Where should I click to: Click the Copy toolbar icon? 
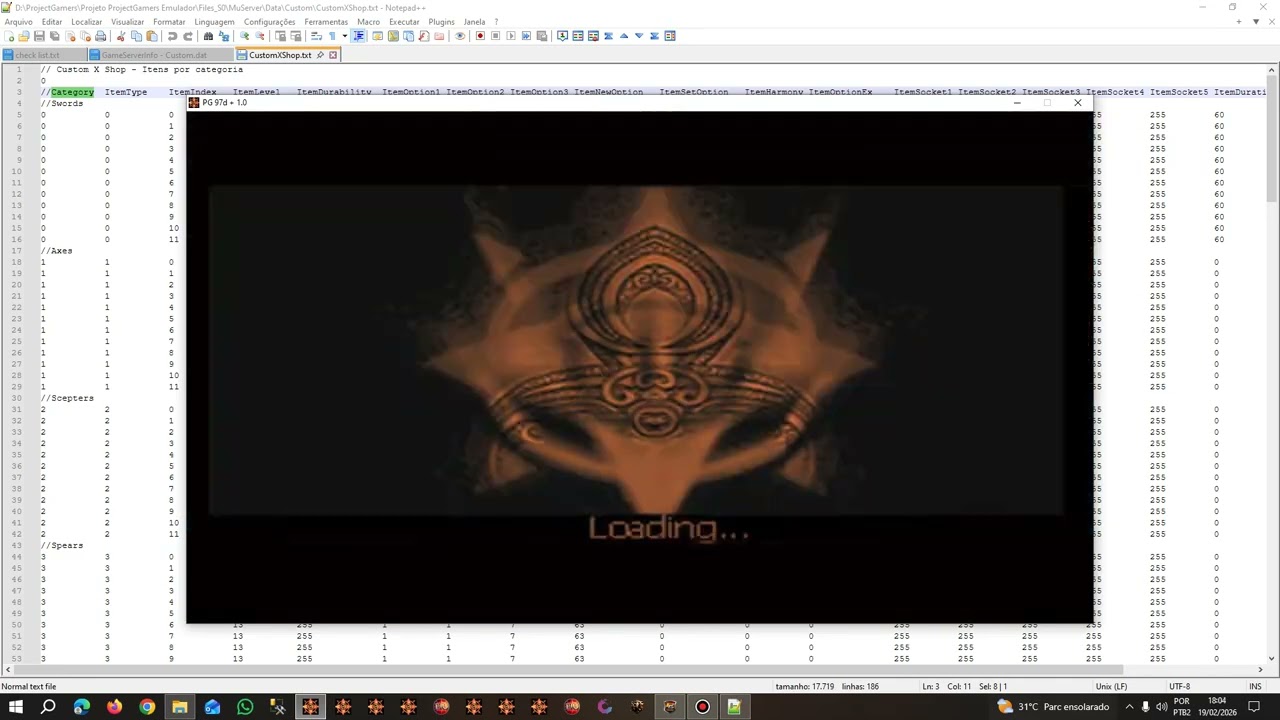point(136,36)
